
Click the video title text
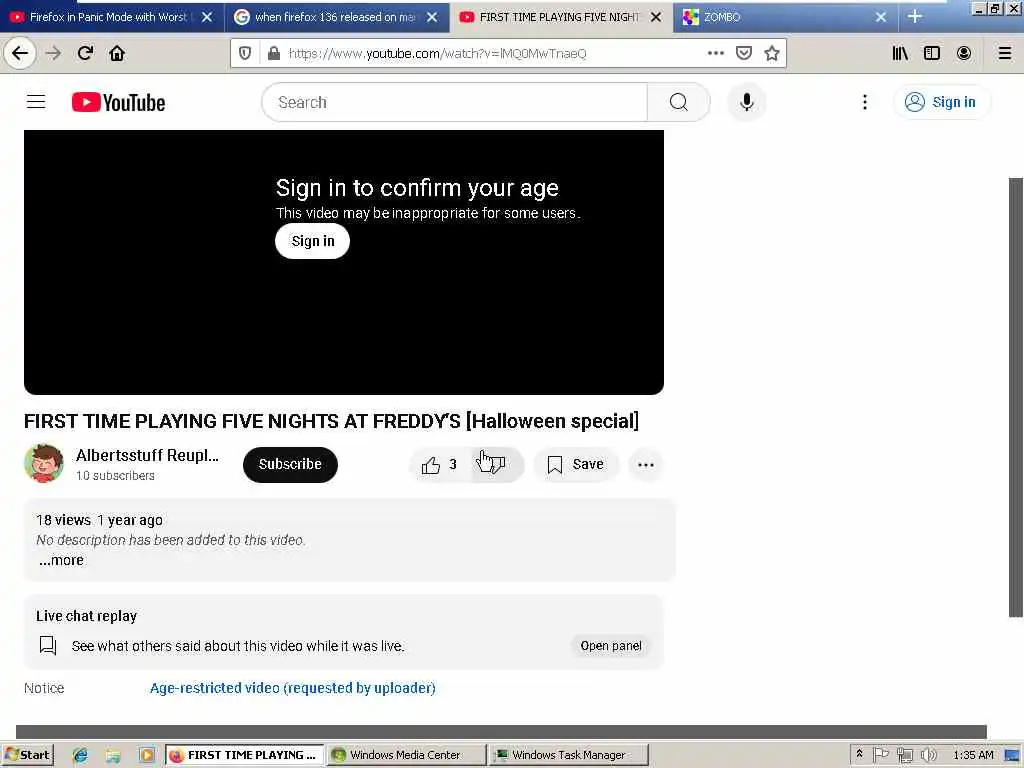[x=331, y=421]
